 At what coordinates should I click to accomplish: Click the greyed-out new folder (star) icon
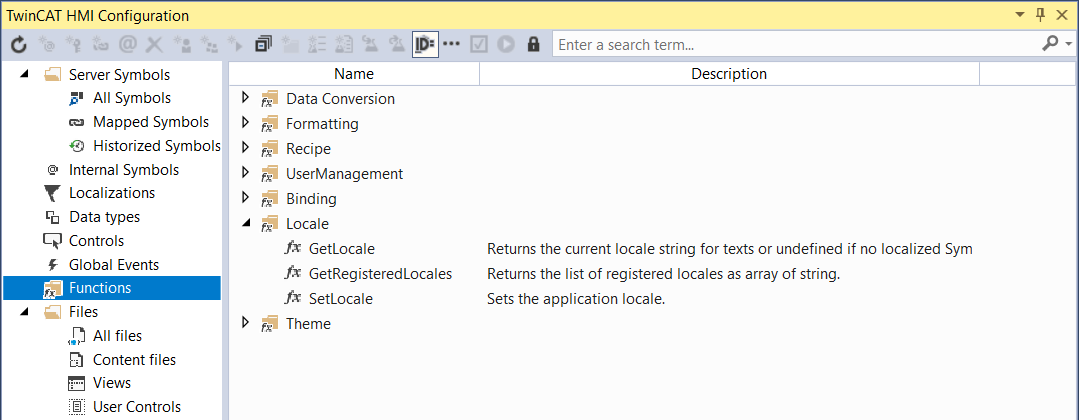(x=290, y=45)
